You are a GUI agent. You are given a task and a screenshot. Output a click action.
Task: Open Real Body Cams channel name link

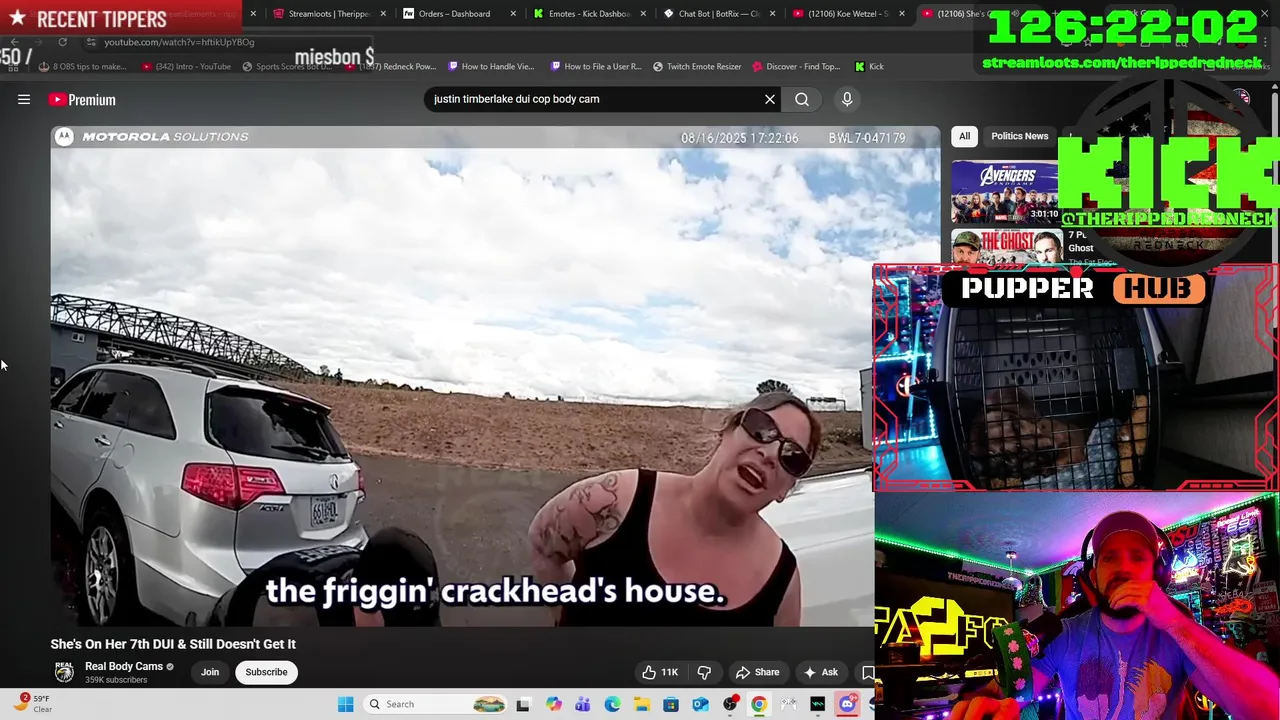[124, 666]
